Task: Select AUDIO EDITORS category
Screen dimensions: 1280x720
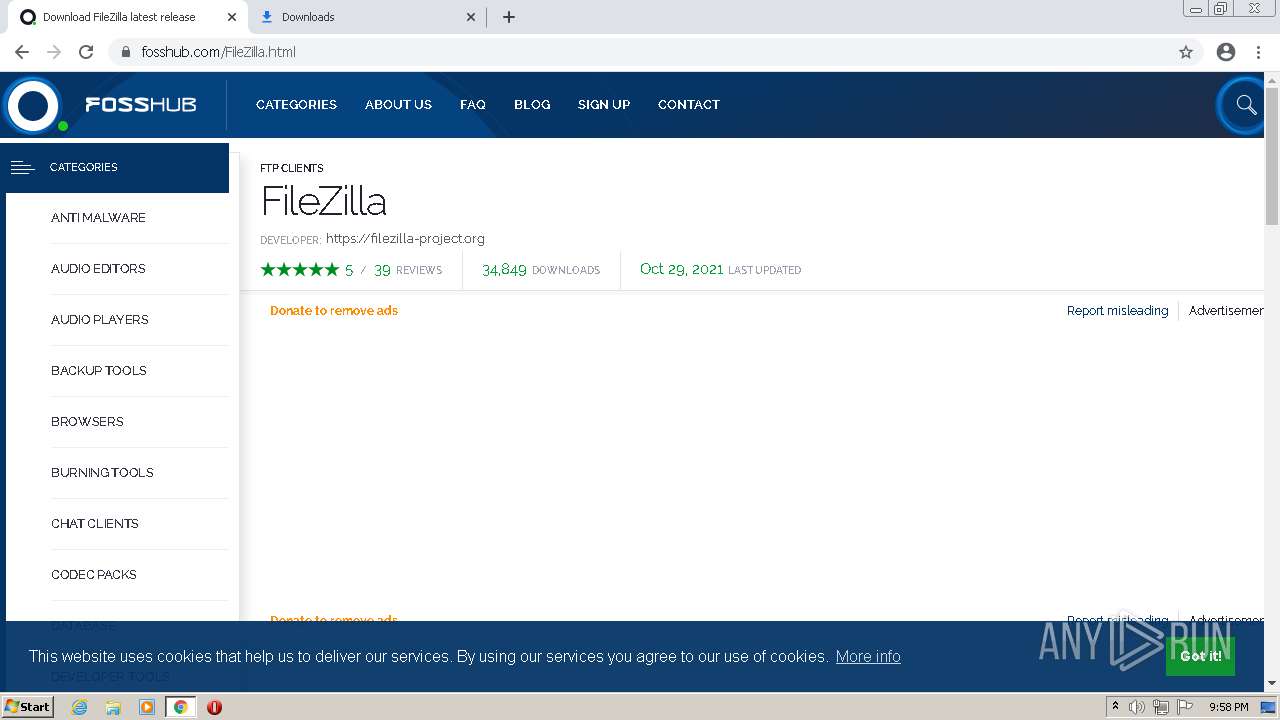Action: pyautogui.click(x=98, y=269)
